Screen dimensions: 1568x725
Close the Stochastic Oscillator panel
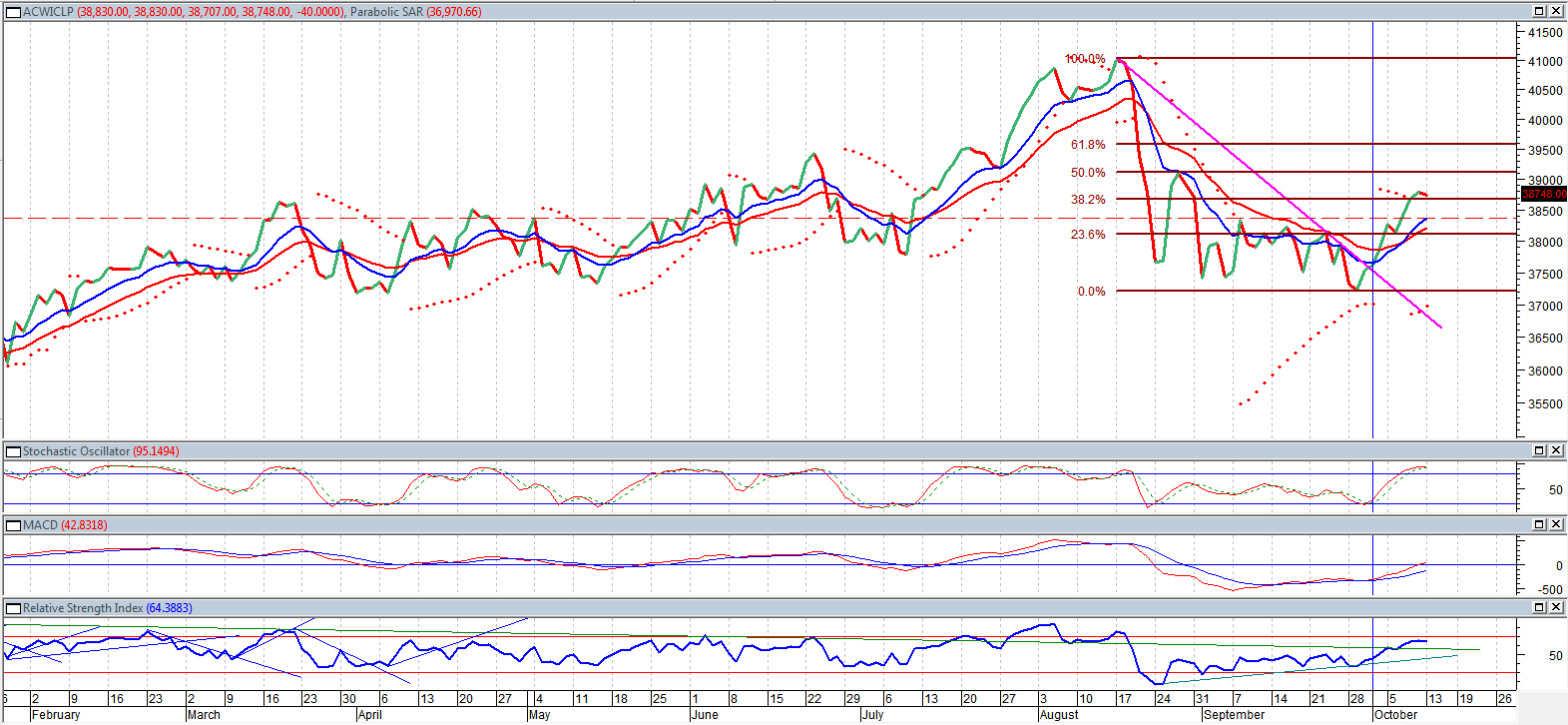(x=1556, y=451)
